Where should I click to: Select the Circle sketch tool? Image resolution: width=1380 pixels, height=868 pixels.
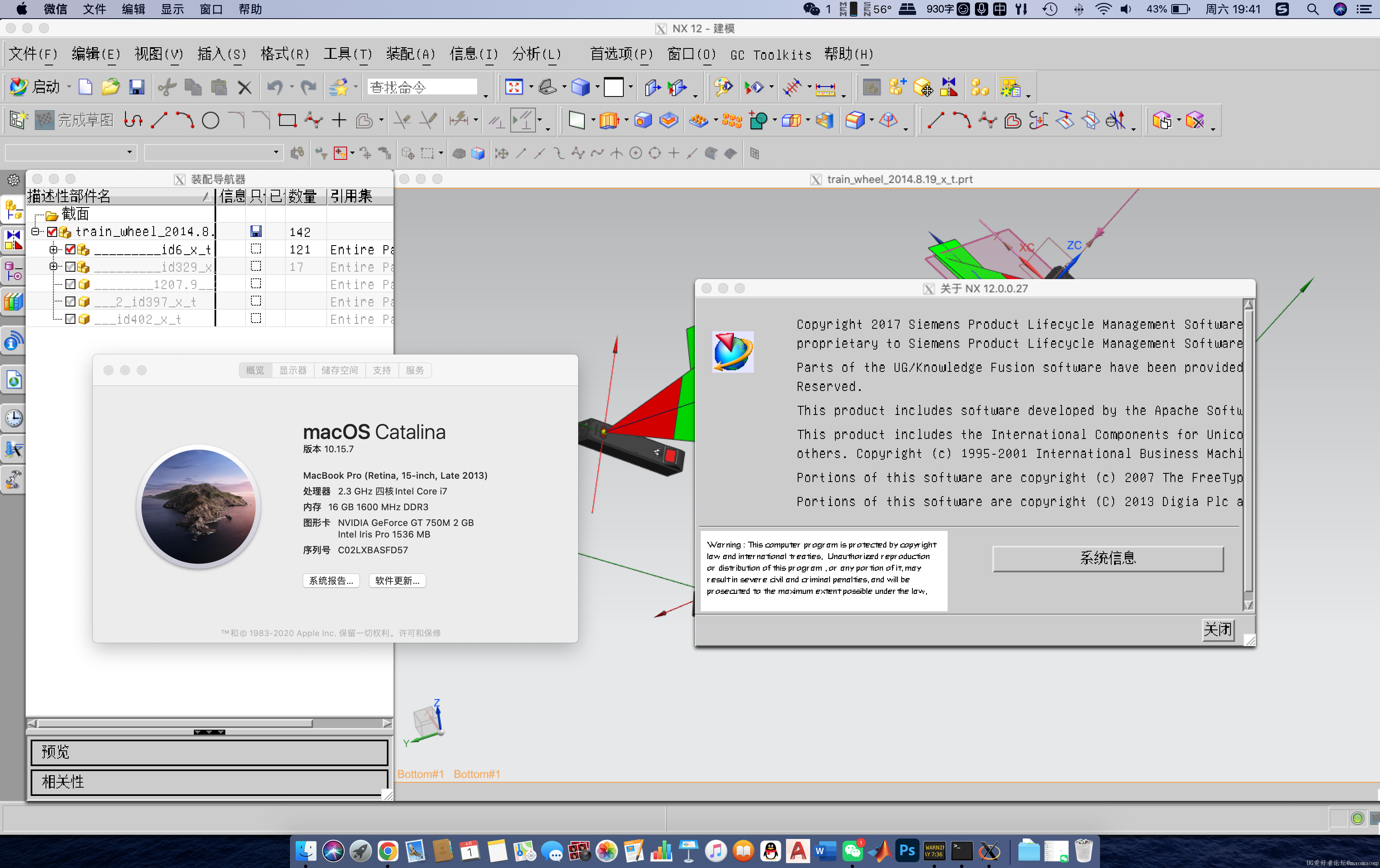[210, 121]
